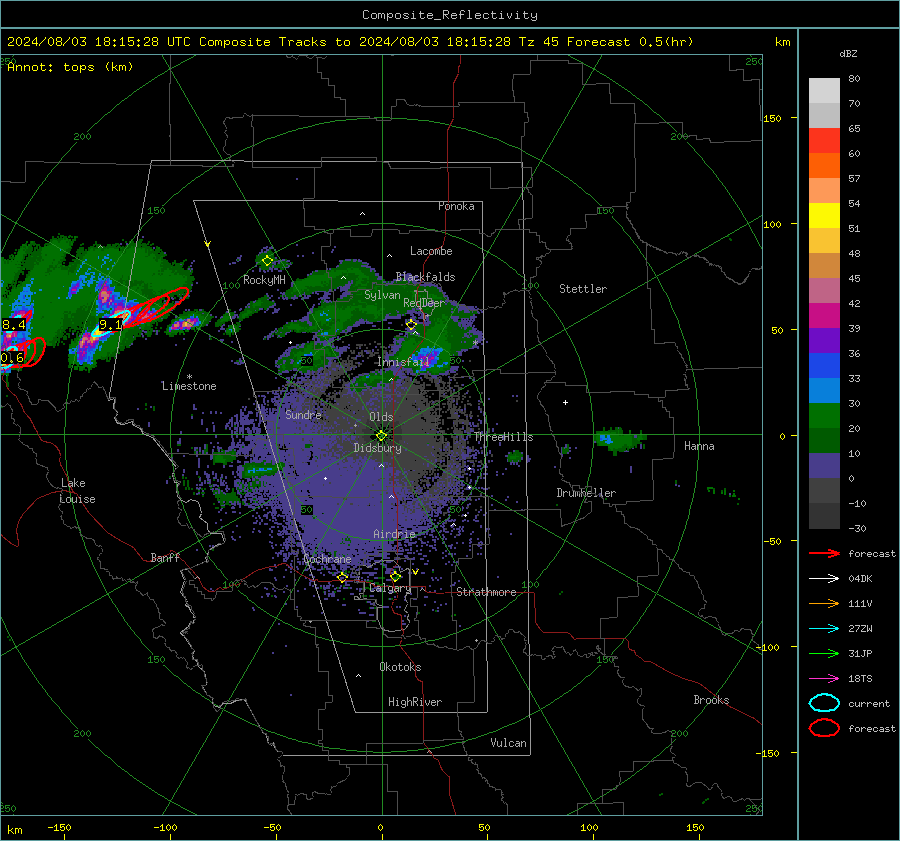Click the red 'forecast' ellipse legend icon
This screenshot has height=841, width=900.
(824, 728)
